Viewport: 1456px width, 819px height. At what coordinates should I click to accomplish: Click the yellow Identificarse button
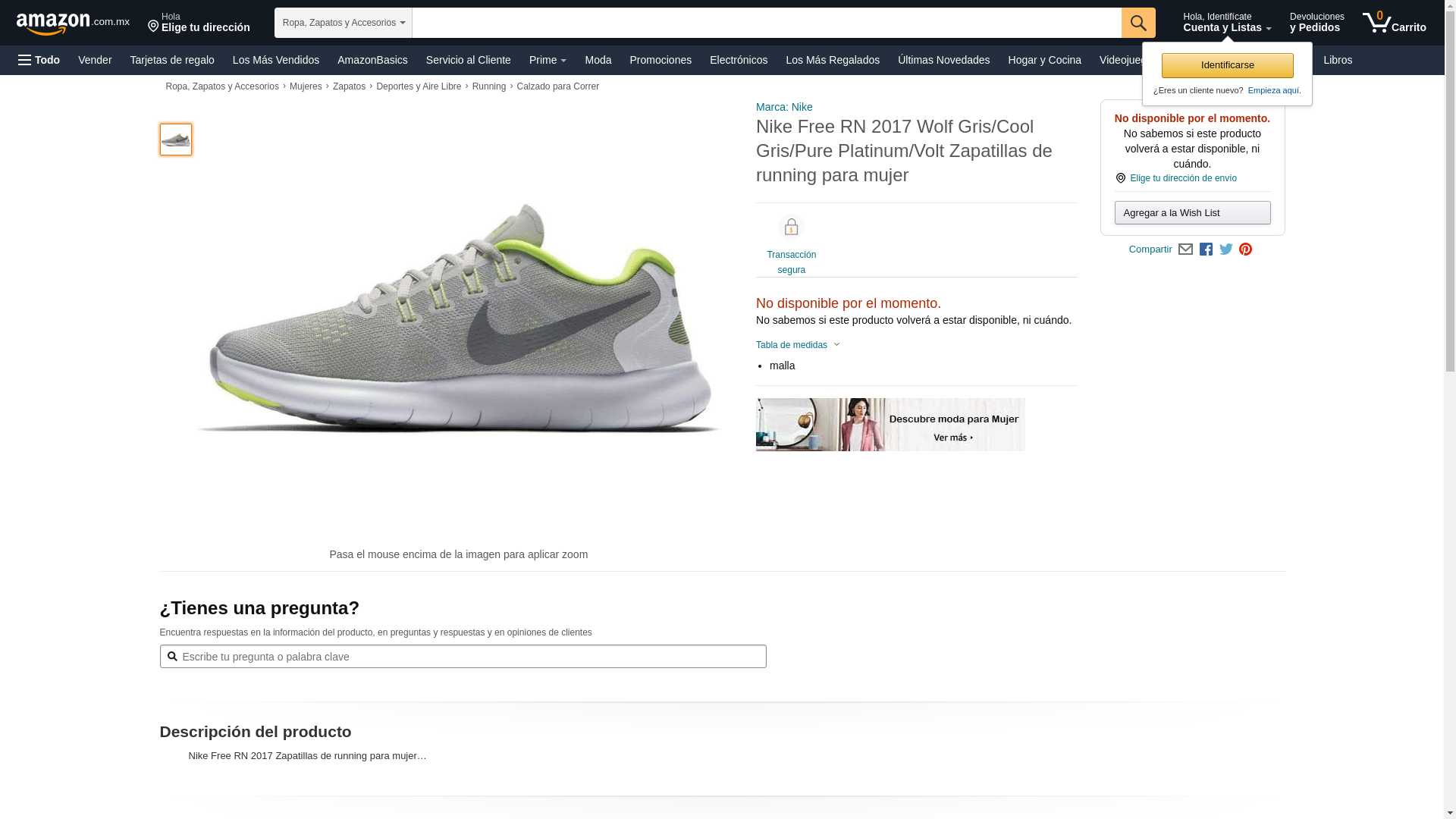pyautogui.click(x=1227, y=65)
